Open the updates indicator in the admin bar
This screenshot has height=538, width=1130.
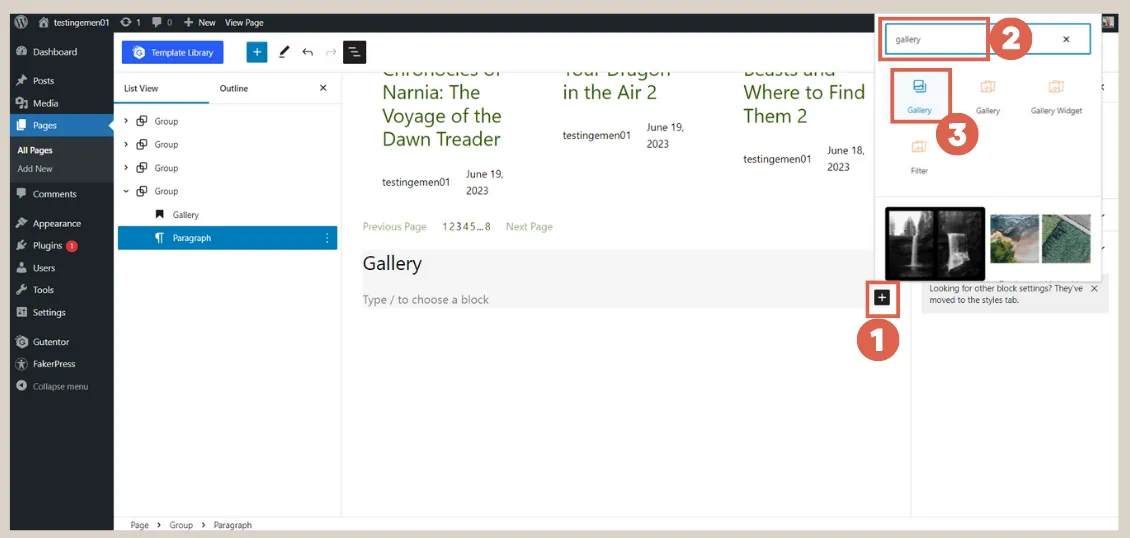tap(131, 22)
